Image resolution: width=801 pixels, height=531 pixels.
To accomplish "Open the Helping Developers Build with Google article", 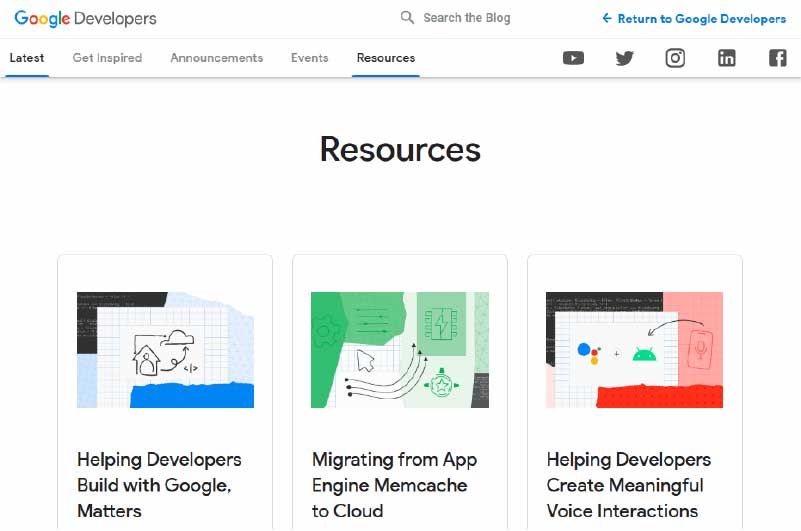I will click(159, 484).
